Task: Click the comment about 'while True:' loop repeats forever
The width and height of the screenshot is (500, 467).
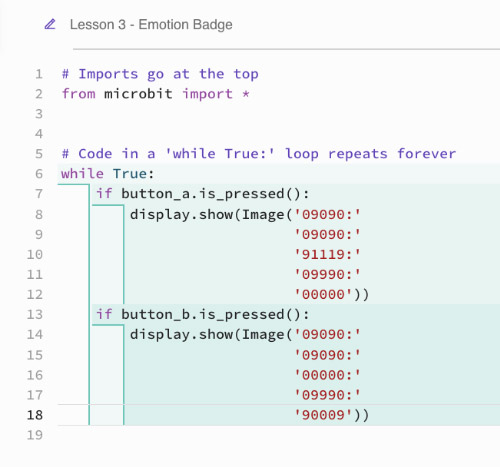Action: point(259,154)
